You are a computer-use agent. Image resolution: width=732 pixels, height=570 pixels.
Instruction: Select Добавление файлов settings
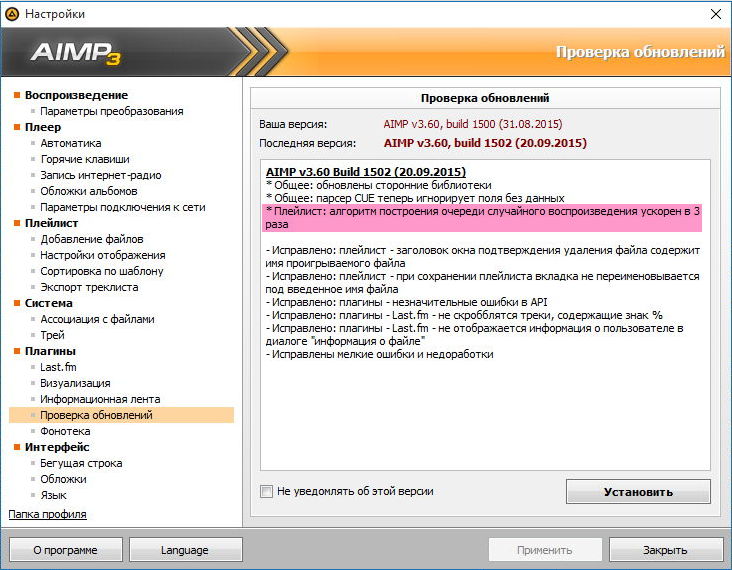click(x=92, y=239)
